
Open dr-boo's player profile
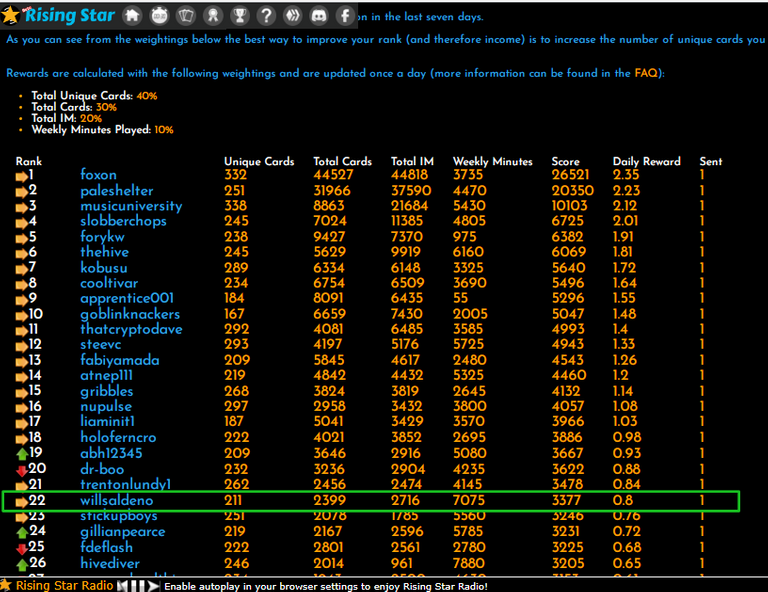[x=102, y=469]
